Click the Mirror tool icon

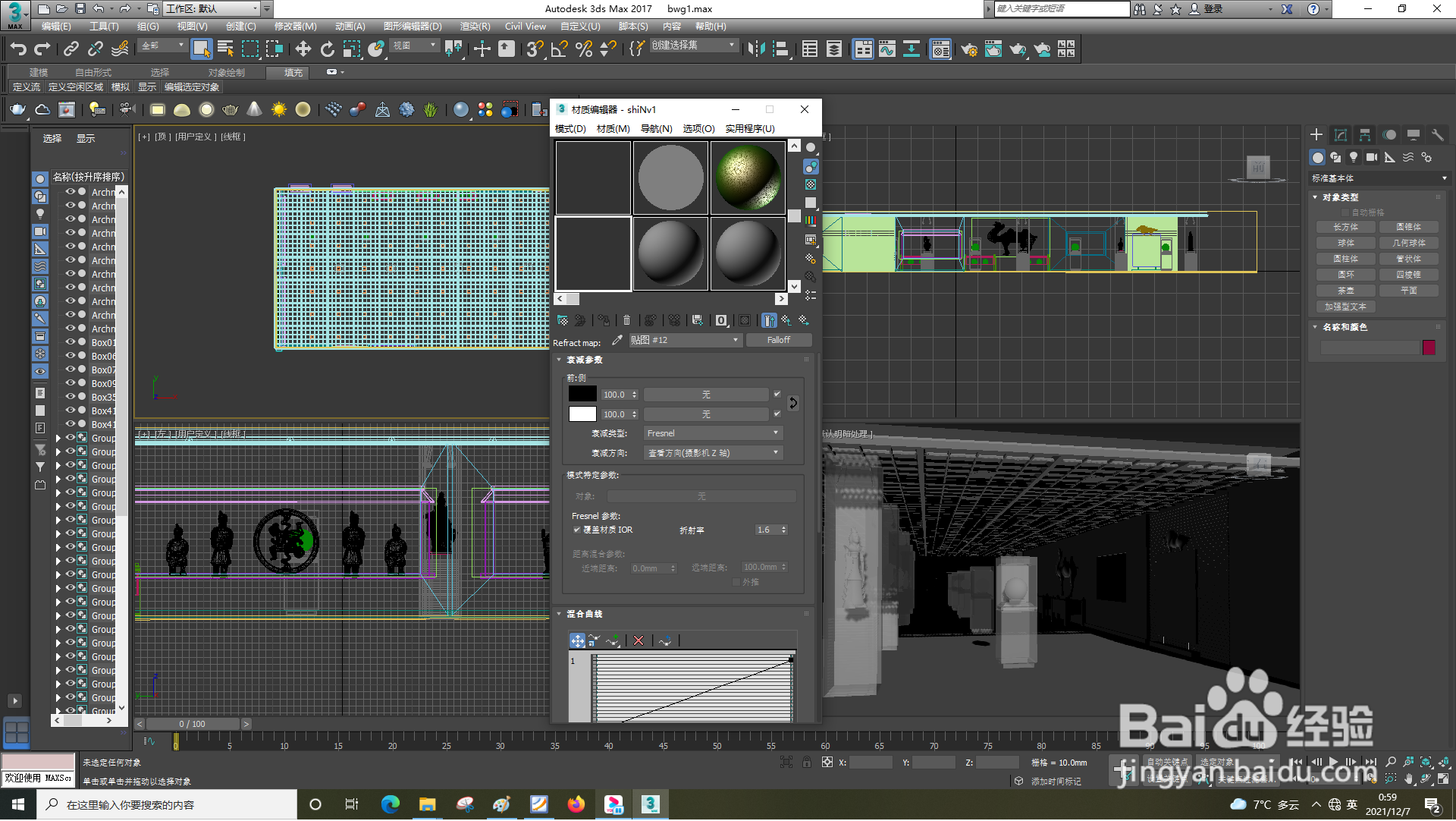(756, 49)
